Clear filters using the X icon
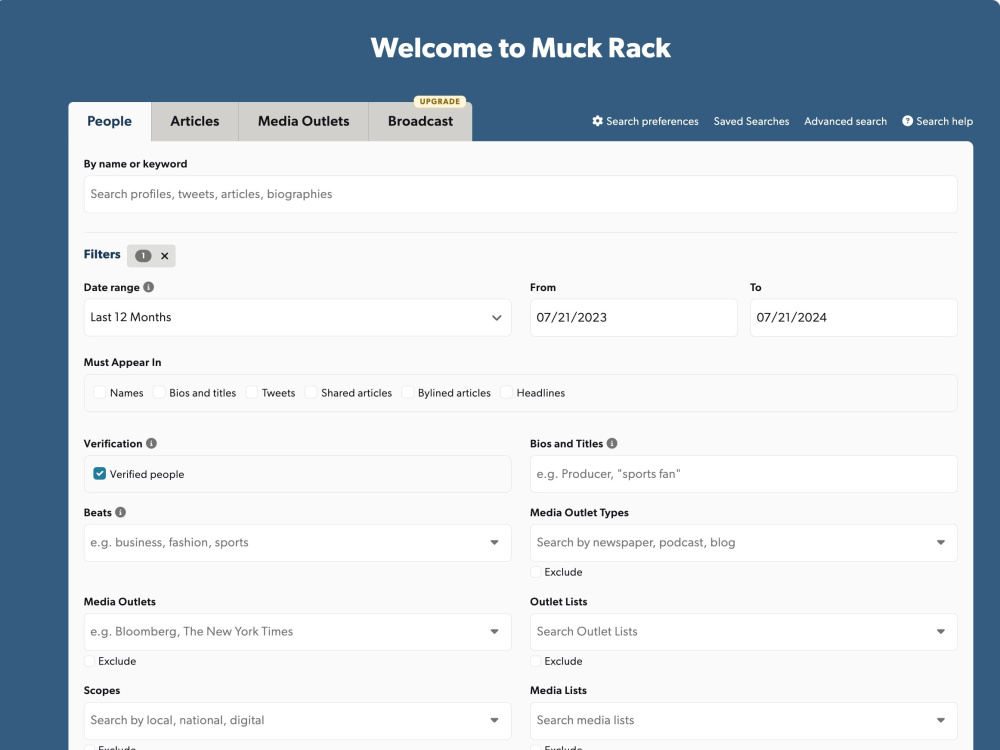This screenshot has width=1000, height=750. [x=165, y=256]
